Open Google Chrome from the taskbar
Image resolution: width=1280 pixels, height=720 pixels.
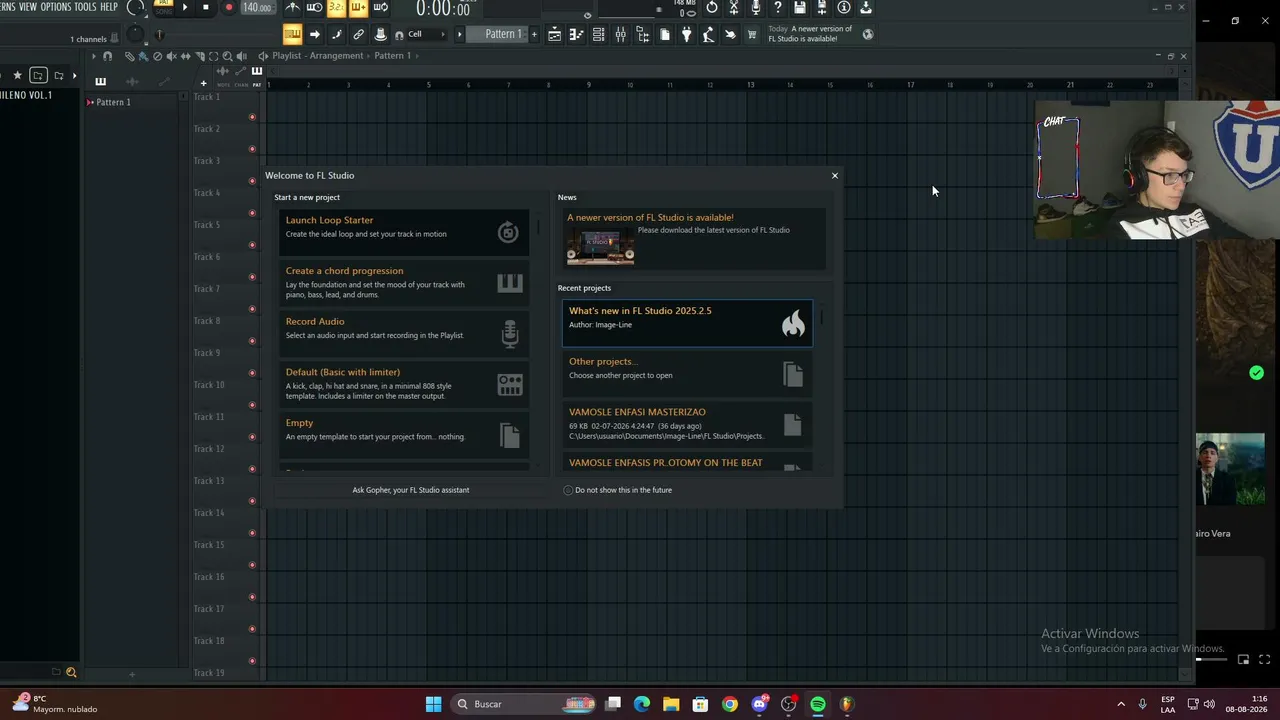click(x=730, y=704)
